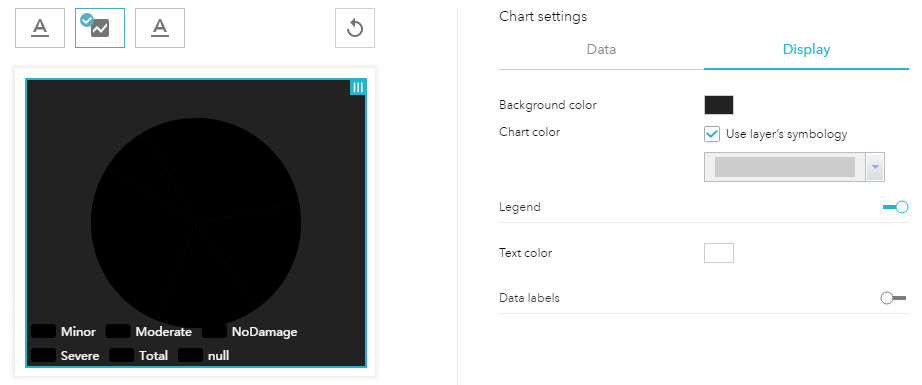
Task: Click the reset layout arrow icon
Action: (355, 28)
